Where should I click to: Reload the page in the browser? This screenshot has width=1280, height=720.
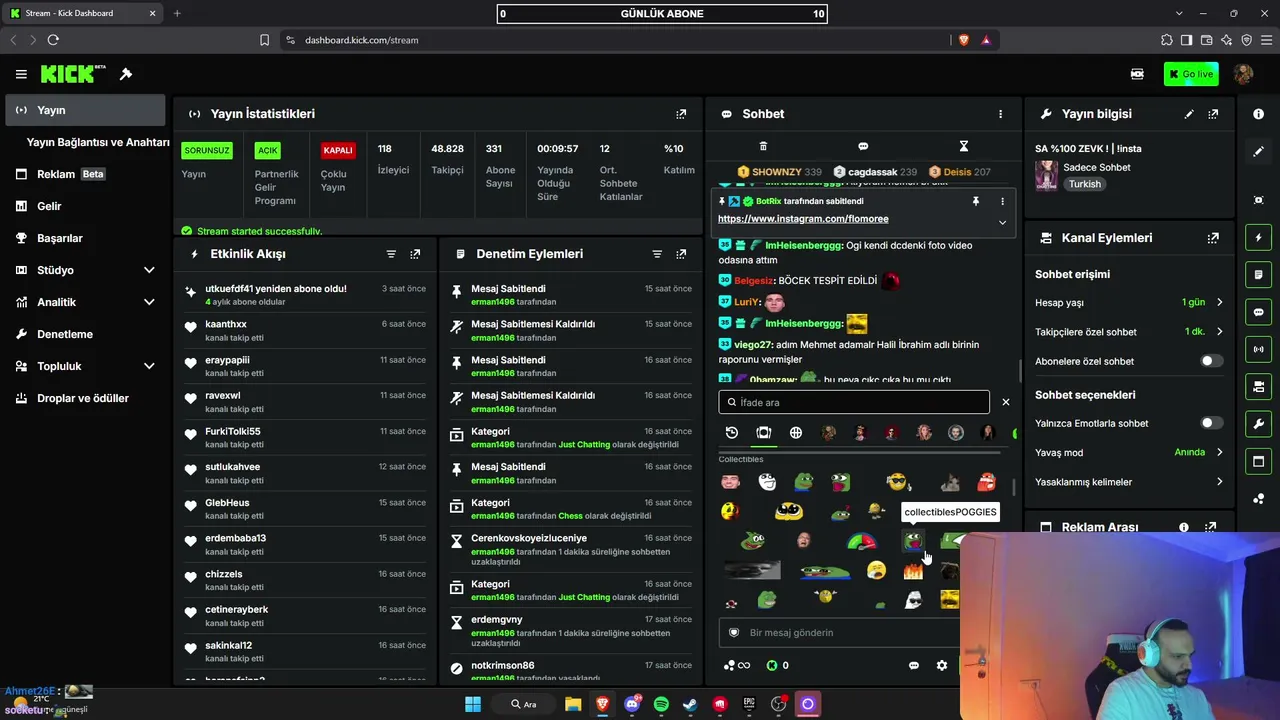coord(53,40)
